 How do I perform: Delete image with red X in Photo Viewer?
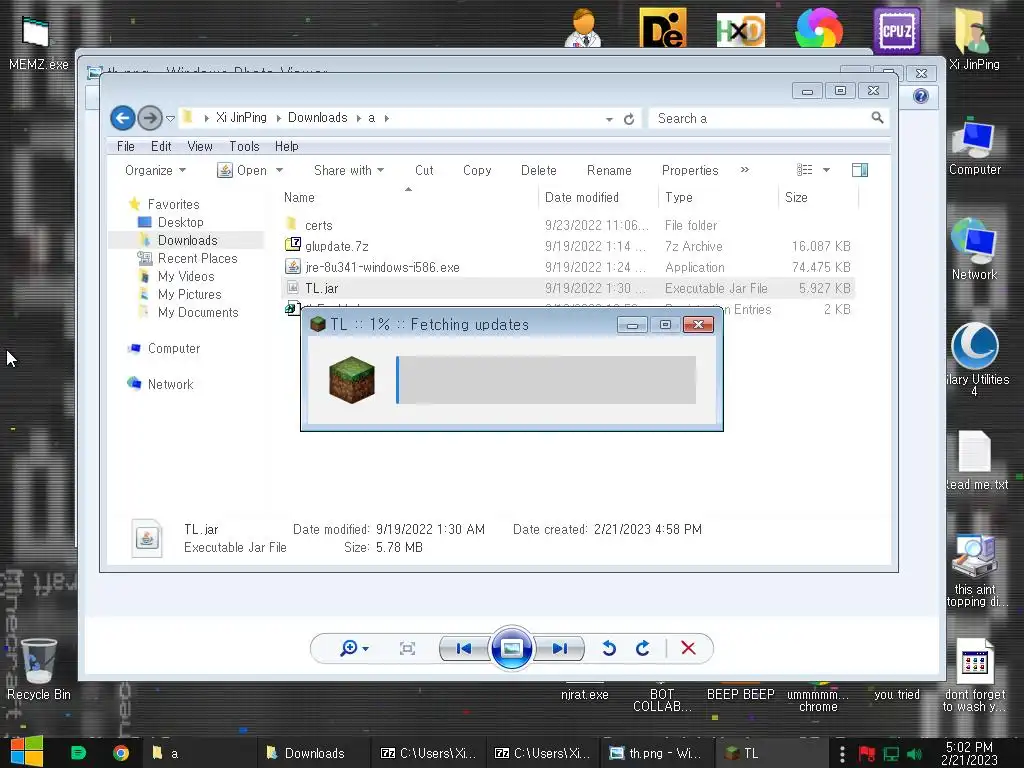pyautogui.click(x=688, y=648)
